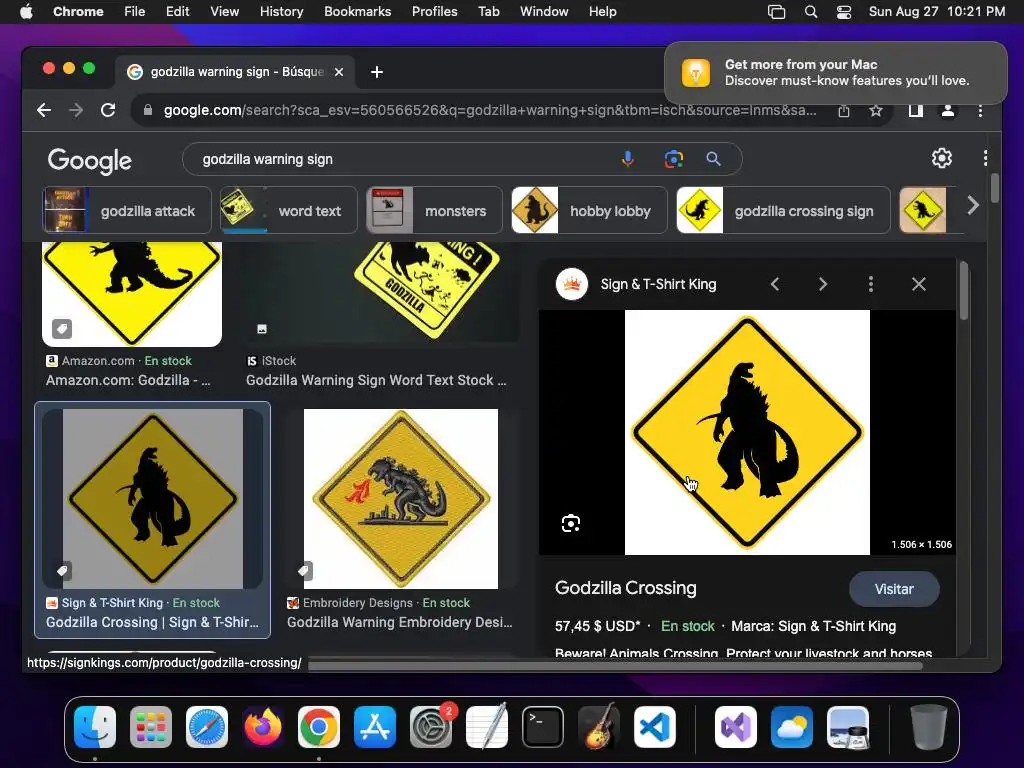Open the Profiles menu

coord(434,12)
